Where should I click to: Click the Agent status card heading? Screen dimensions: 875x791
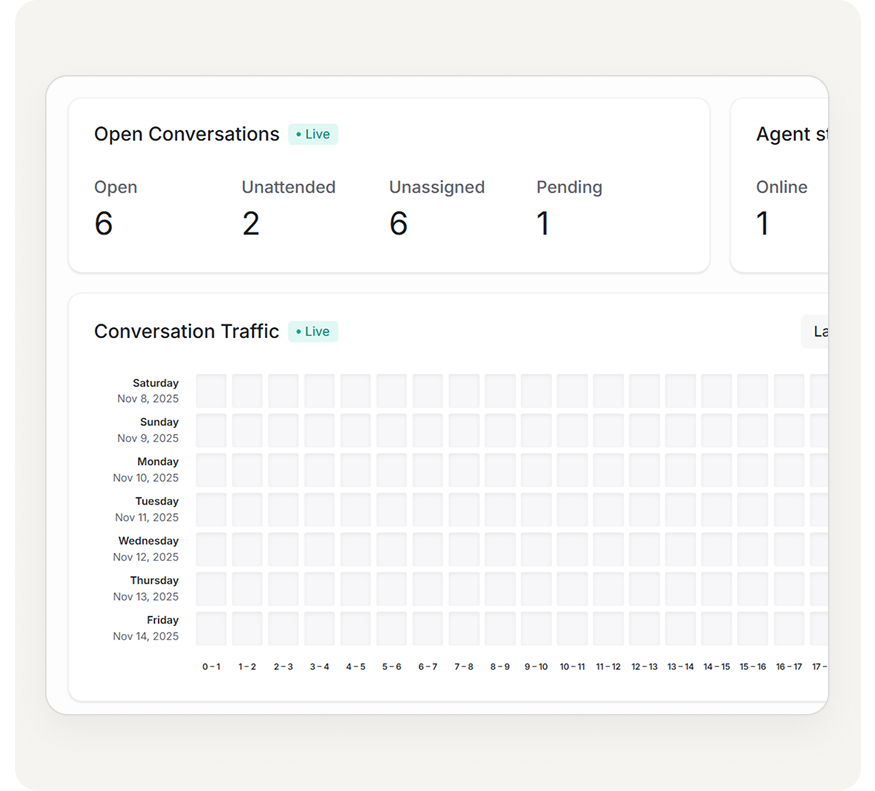click(x=790, y=134)
